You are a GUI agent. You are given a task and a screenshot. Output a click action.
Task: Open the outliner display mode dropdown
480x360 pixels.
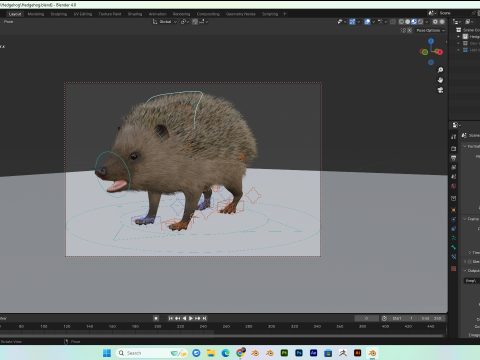pos(469,22)
